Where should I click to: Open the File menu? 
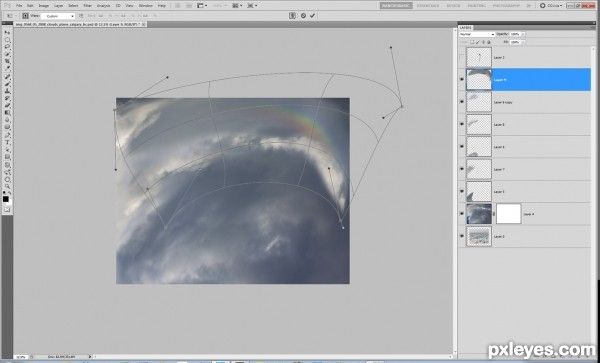[x=19, y=6]
